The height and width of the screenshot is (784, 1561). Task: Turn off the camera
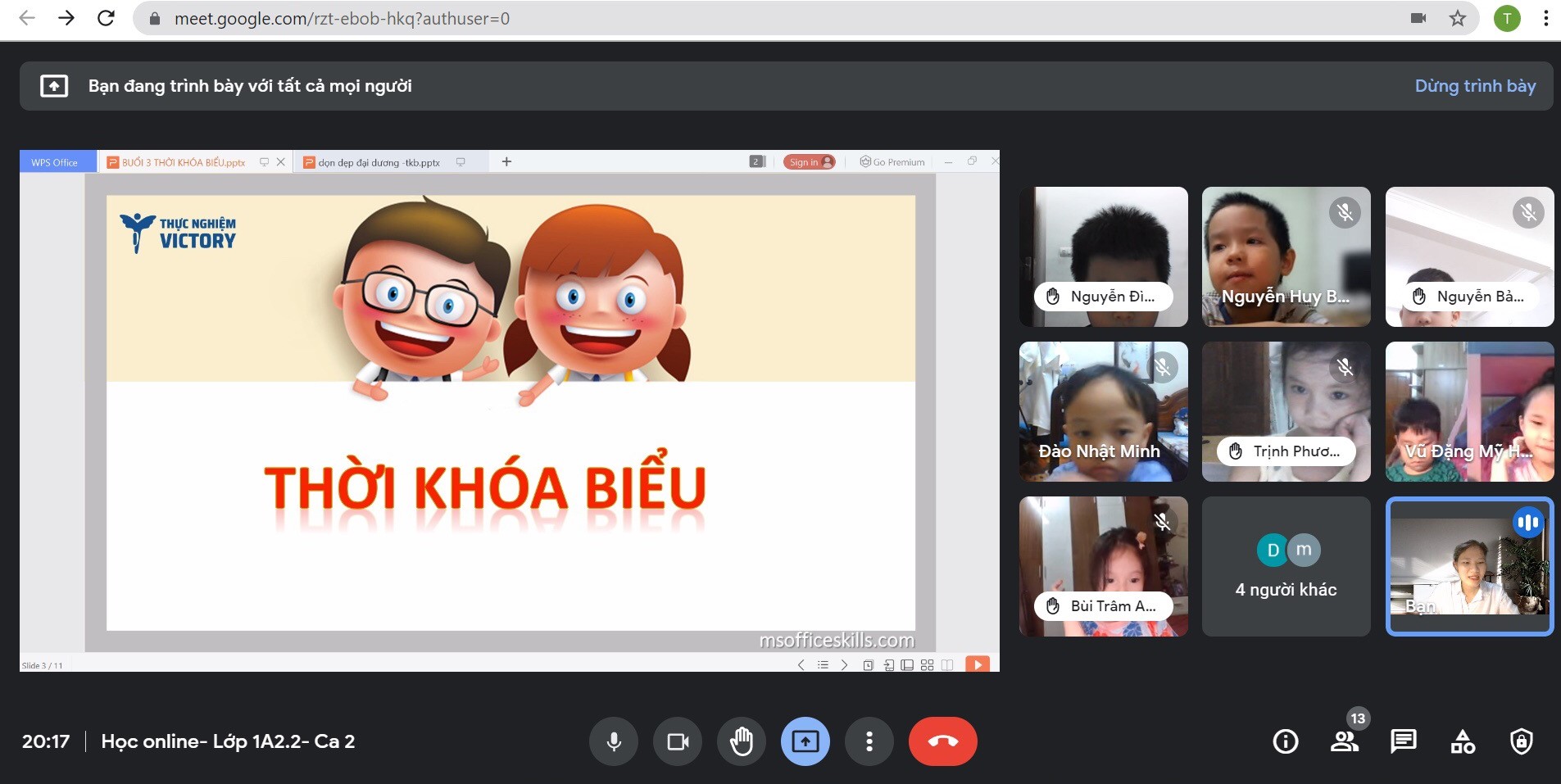click(678, 741)
